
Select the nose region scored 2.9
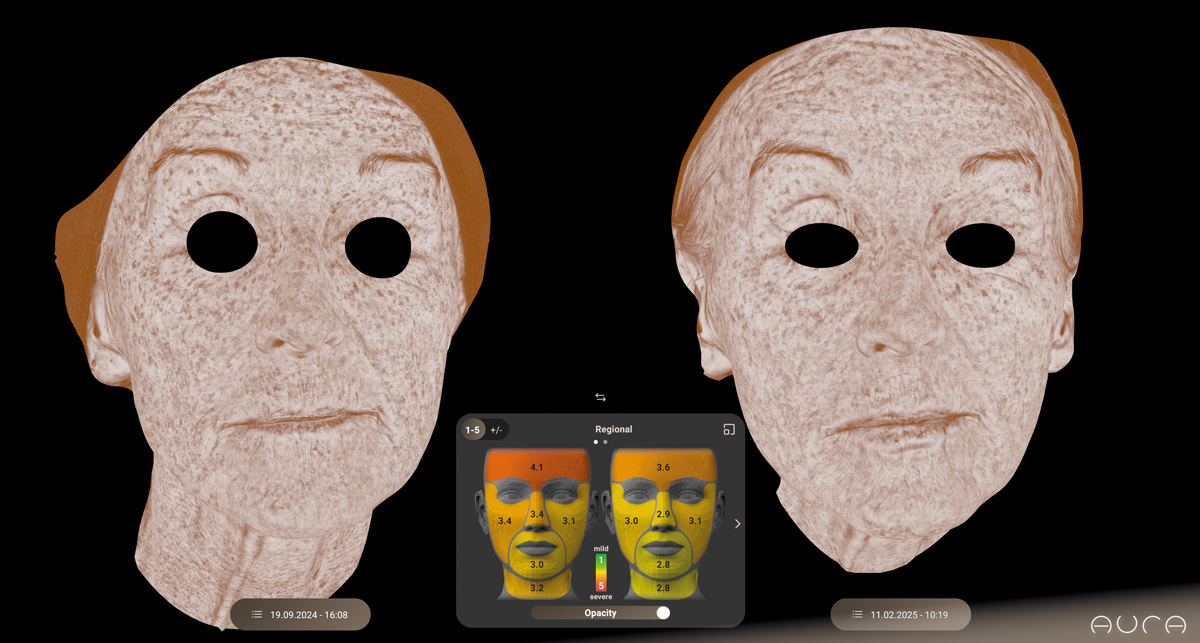point(663,514)
